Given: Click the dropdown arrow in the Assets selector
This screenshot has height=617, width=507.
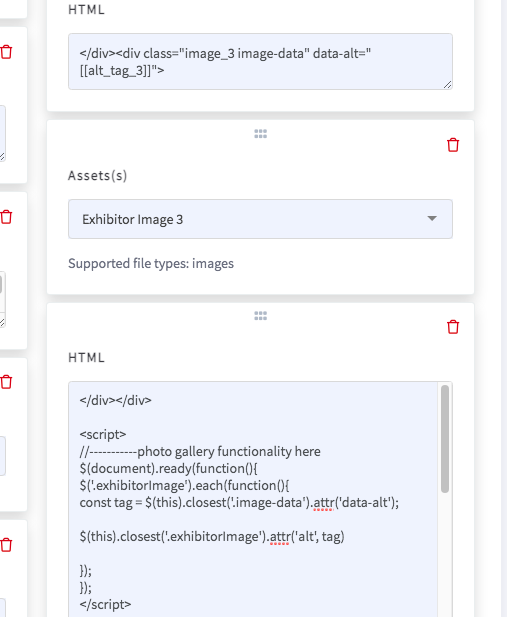Looking at the screenshot, I should click(432, 218).
